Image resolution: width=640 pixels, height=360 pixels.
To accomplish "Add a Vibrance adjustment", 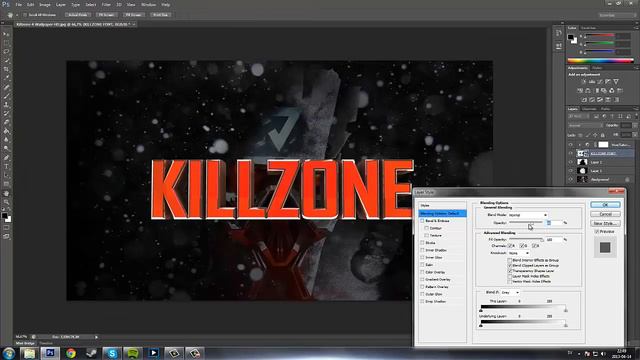I will coord(616,82).
